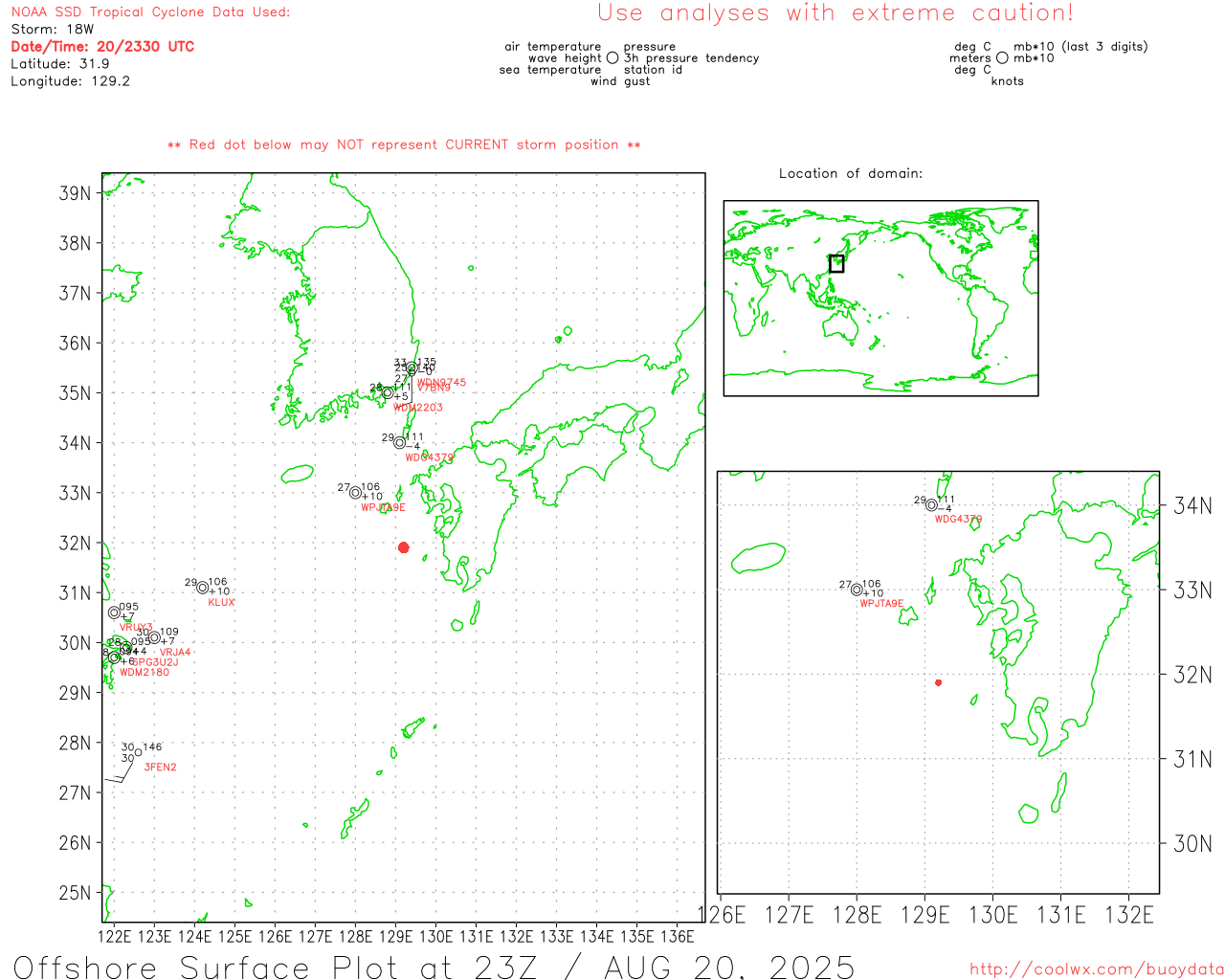Click the 'knots' unit legend text
The height and width of the screenshot is (980, 1225).
click(x=1008, y=81)
